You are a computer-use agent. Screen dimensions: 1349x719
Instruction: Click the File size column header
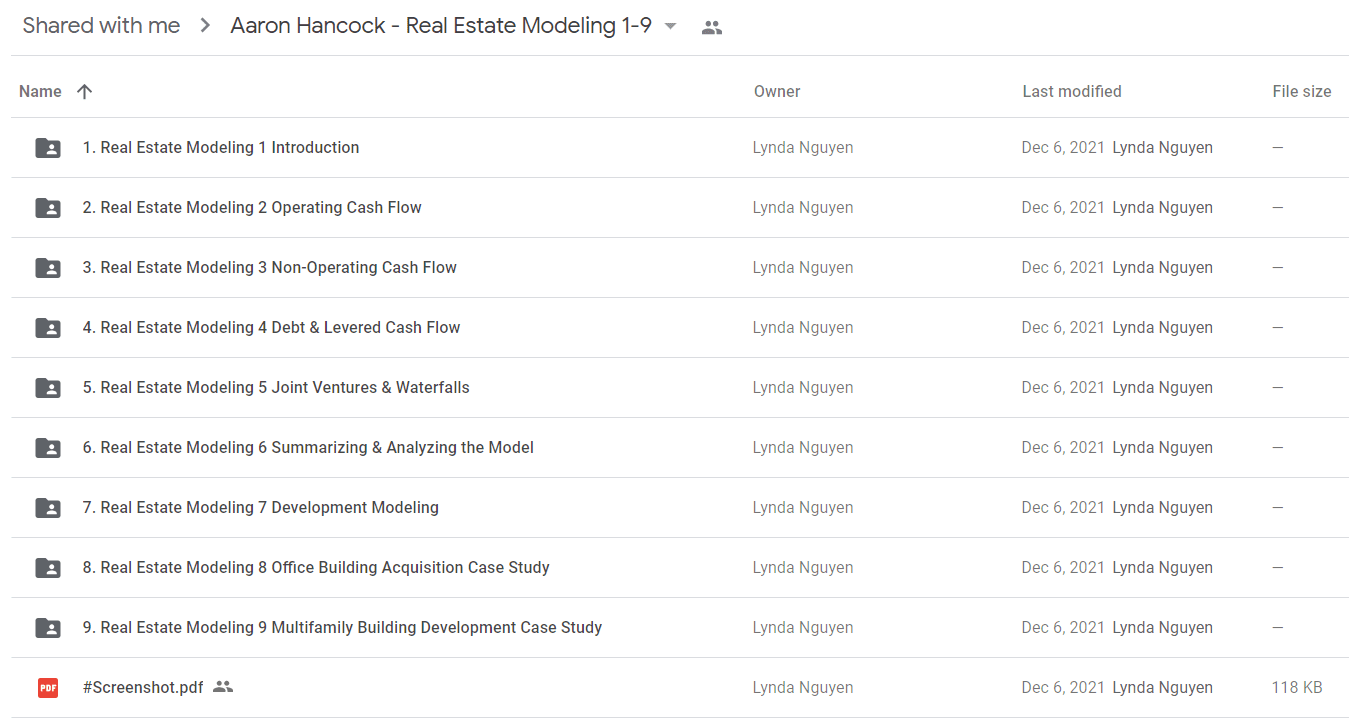point(1302,91)
